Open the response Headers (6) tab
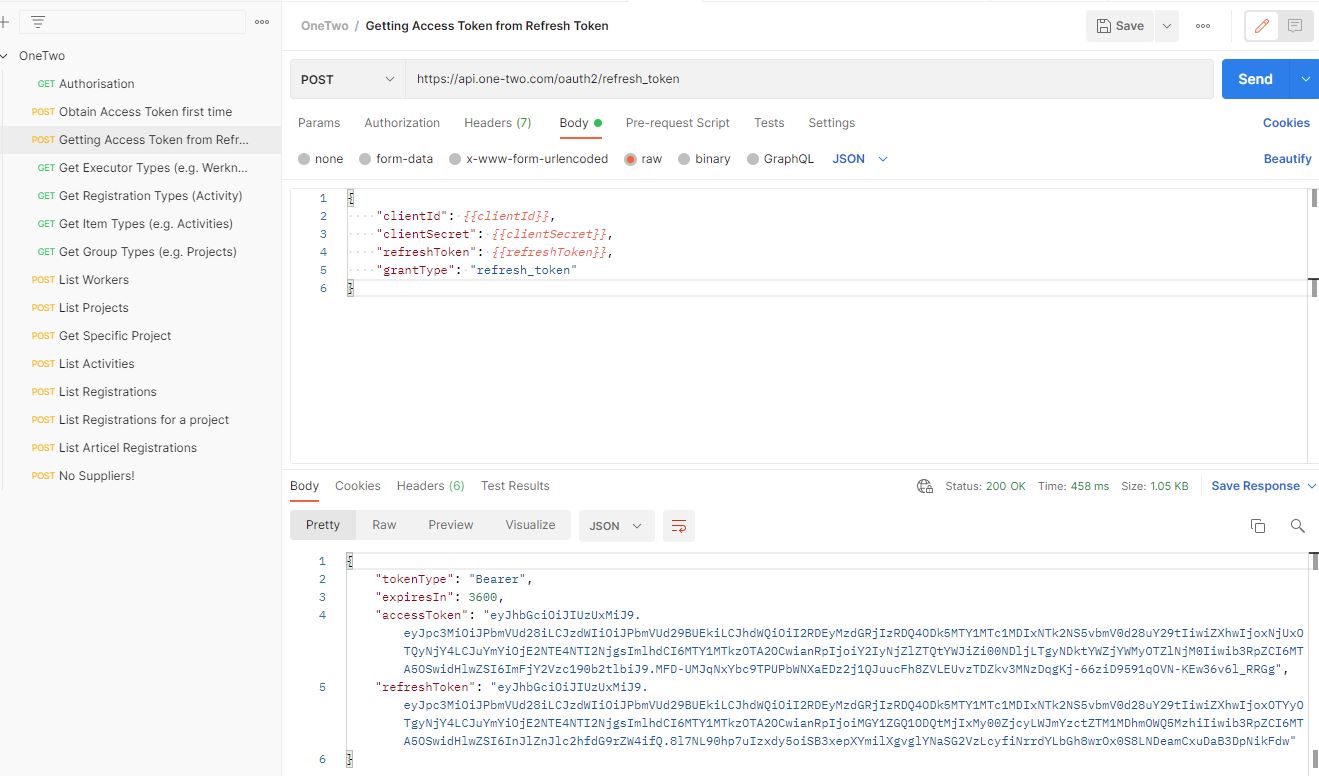 pos(431,486)
